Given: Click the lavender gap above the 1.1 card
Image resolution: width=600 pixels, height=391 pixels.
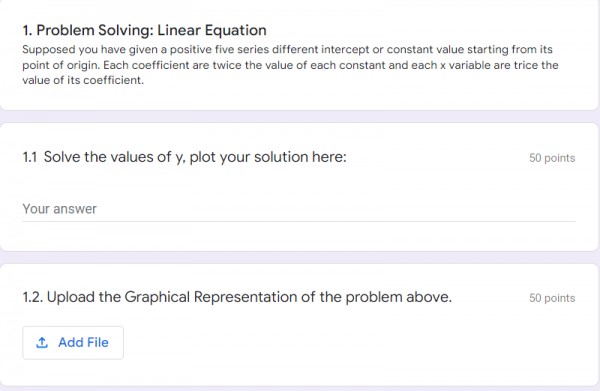Looking at the screenshot, I should (x=299, y=117).
